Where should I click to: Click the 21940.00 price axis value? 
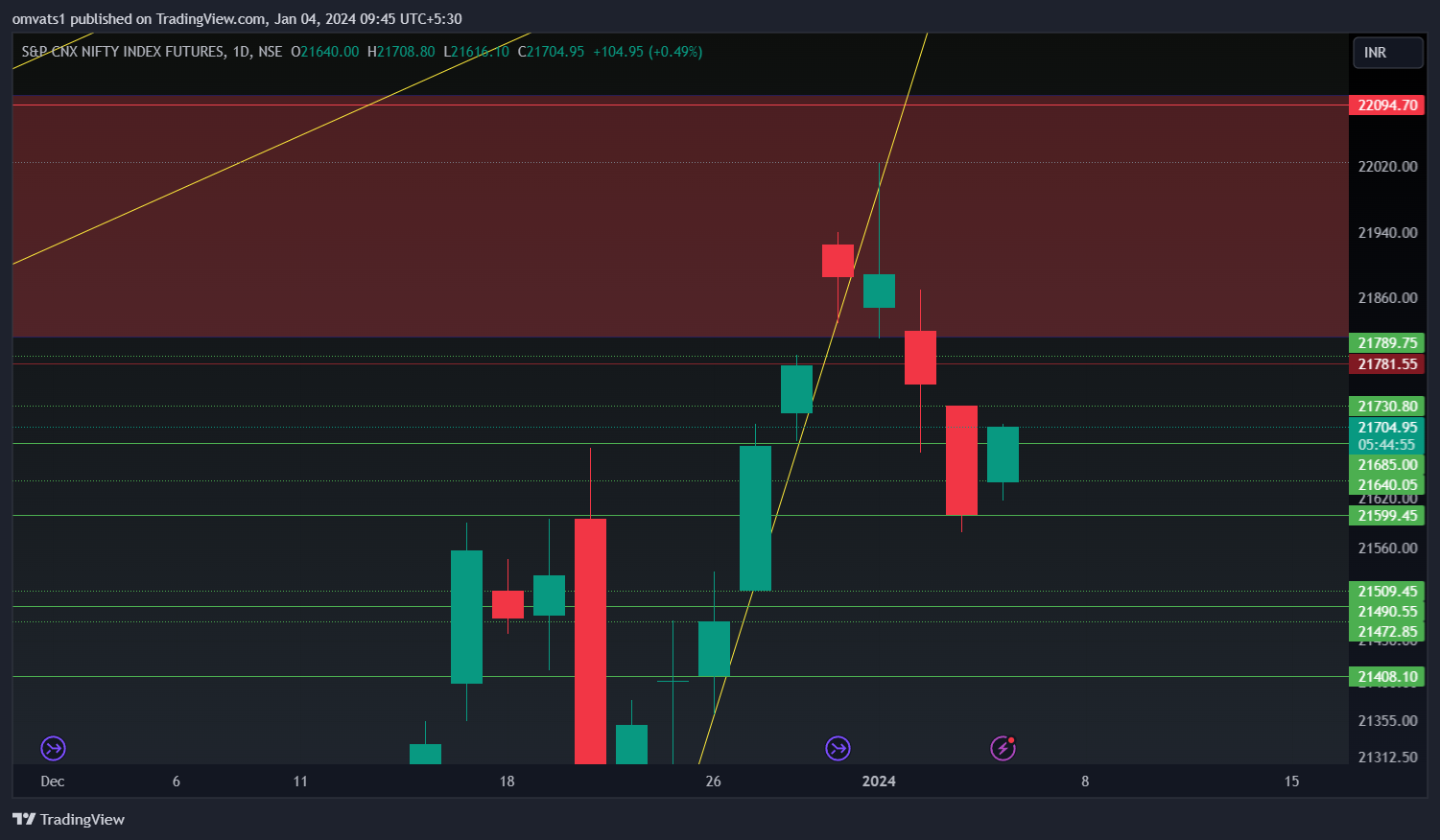click(x=1387, y=233)
